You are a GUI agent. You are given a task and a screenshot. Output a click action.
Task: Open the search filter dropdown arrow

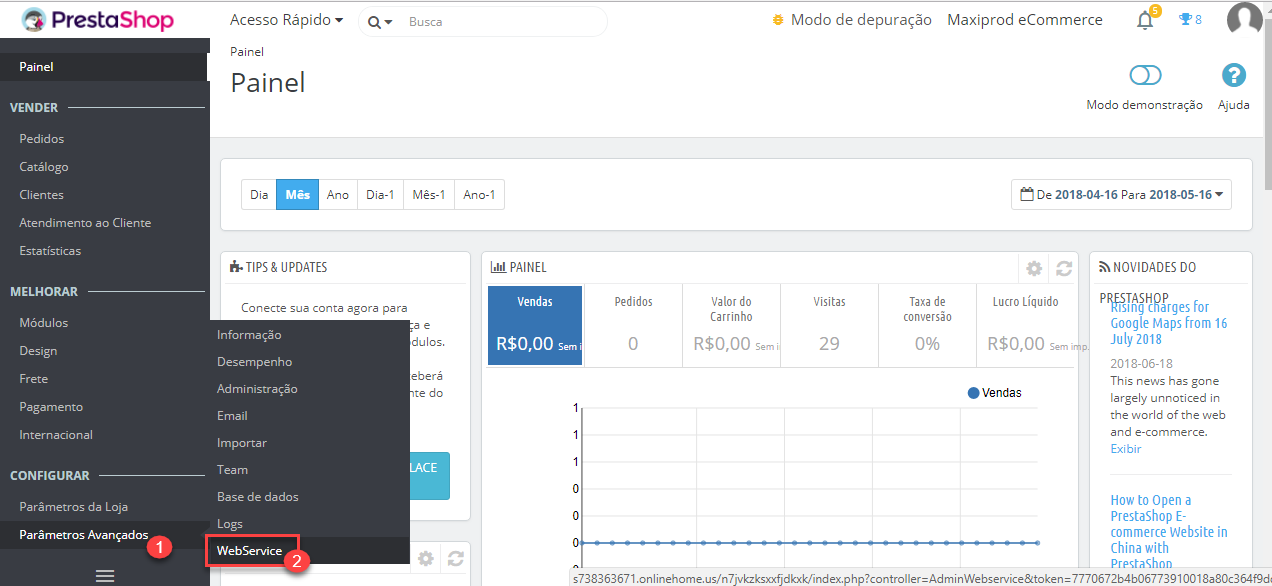click(x=380, y=22)
